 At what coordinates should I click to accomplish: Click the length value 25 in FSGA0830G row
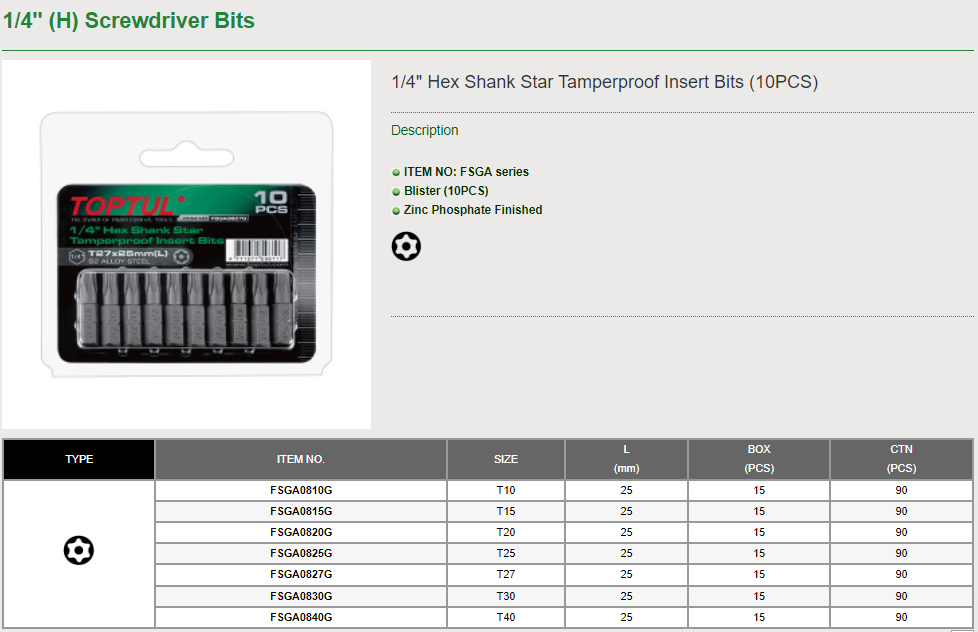[x=626, y=596]
